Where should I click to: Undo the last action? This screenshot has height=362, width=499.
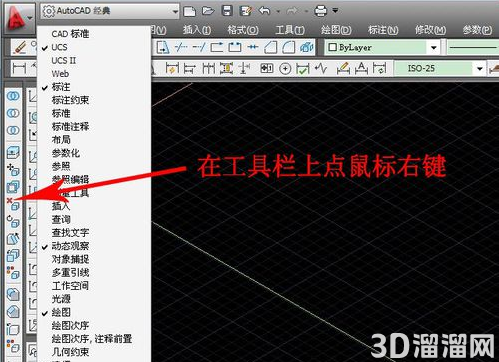(265, 11)
